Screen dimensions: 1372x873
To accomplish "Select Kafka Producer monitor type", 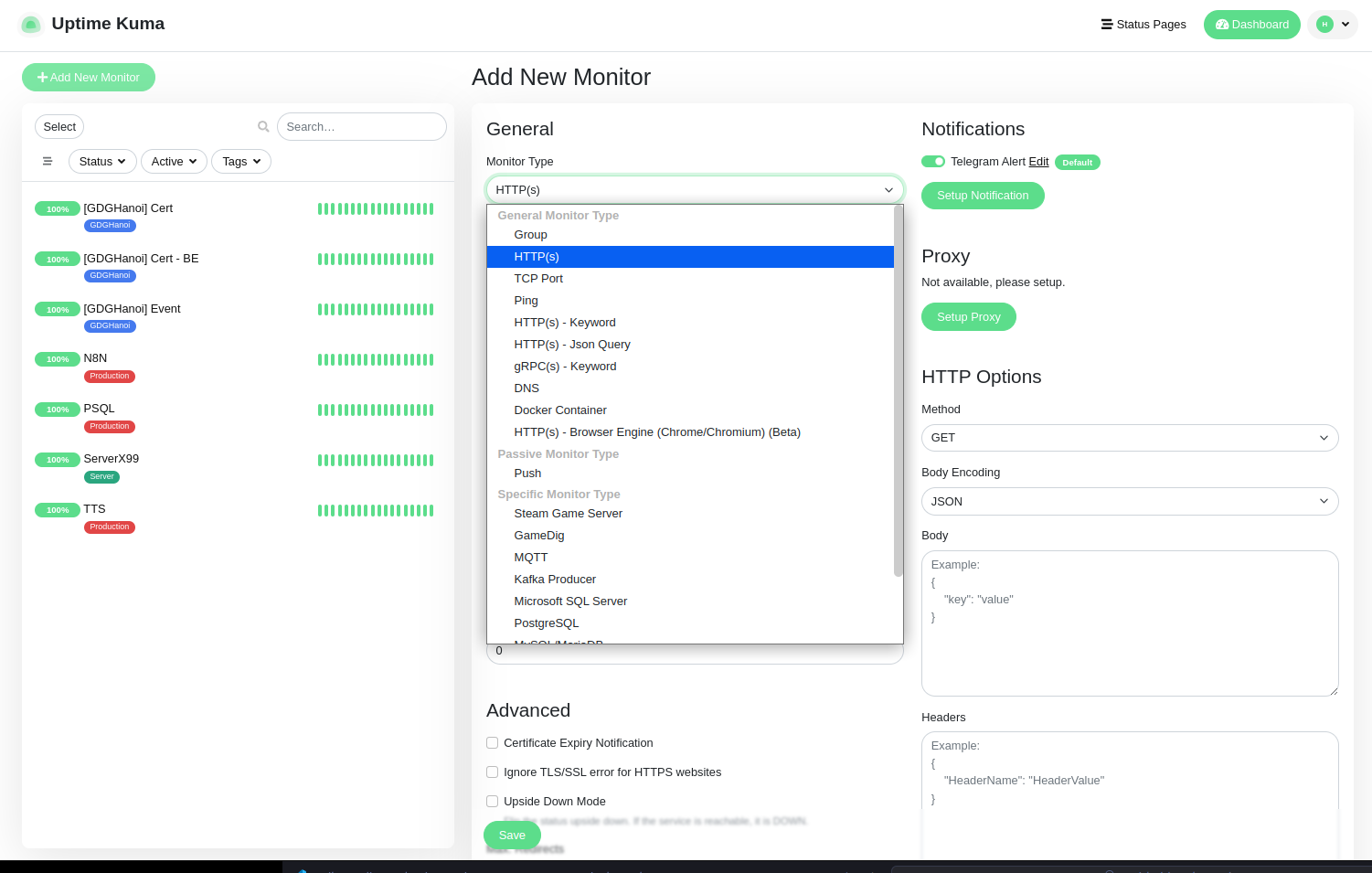I will pos(690,580).
